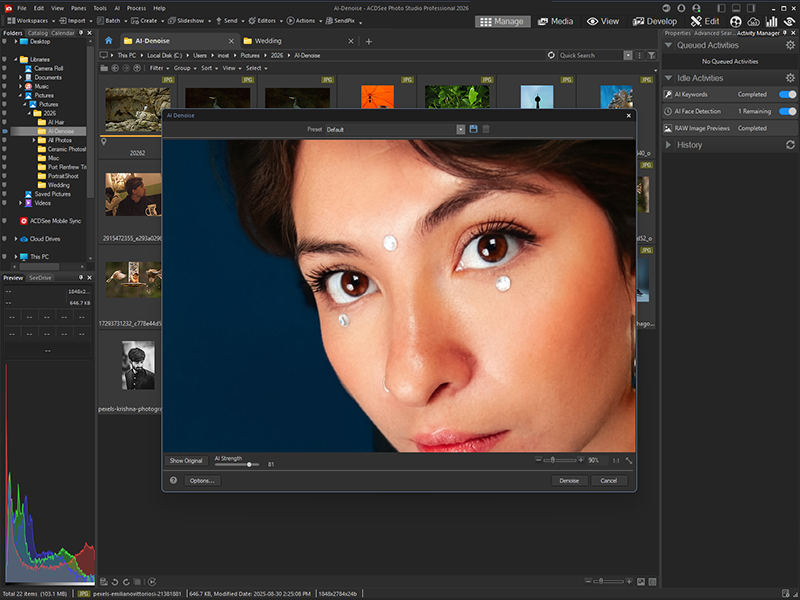This screenshot has width=800, height=600.
Task: Open the AI menu
Action: coord(116,7)
